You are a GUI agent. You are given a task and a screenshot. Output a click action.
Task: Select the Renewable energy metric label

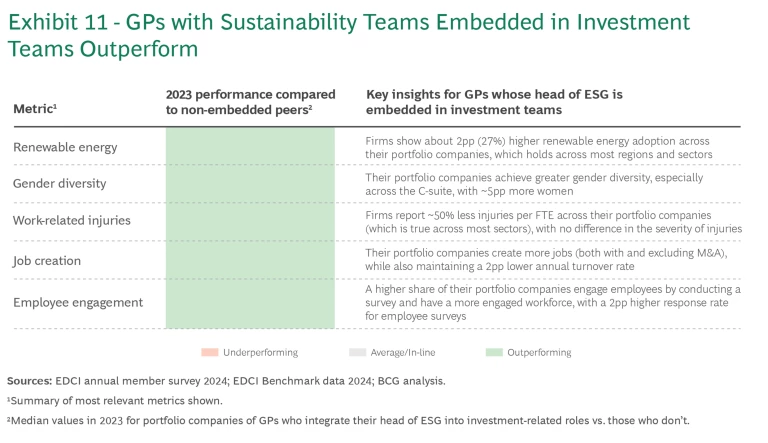65,147
